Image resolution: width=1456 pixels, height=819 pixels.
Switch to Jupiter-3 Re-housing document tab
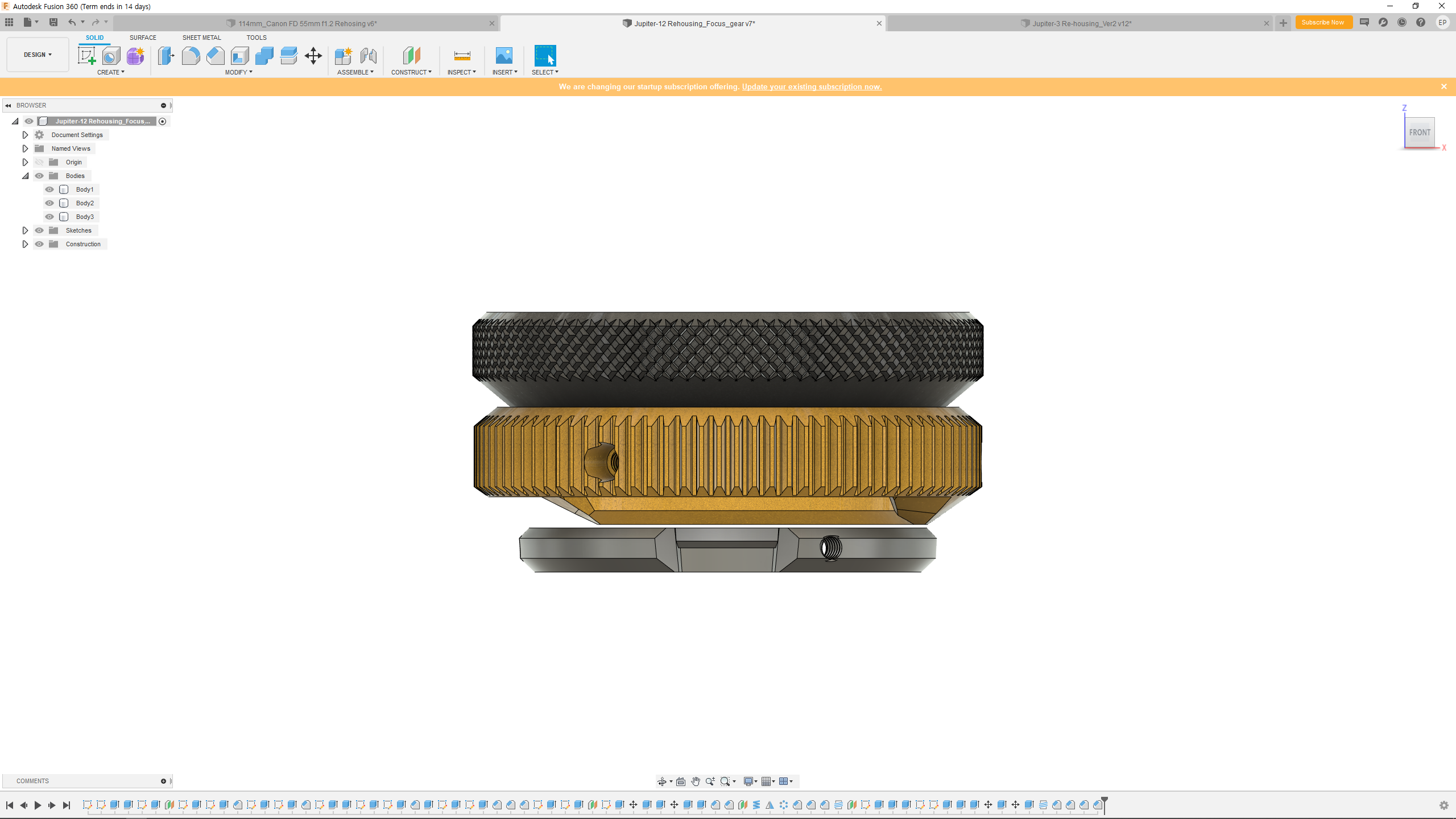click(x=1081, y=23)
